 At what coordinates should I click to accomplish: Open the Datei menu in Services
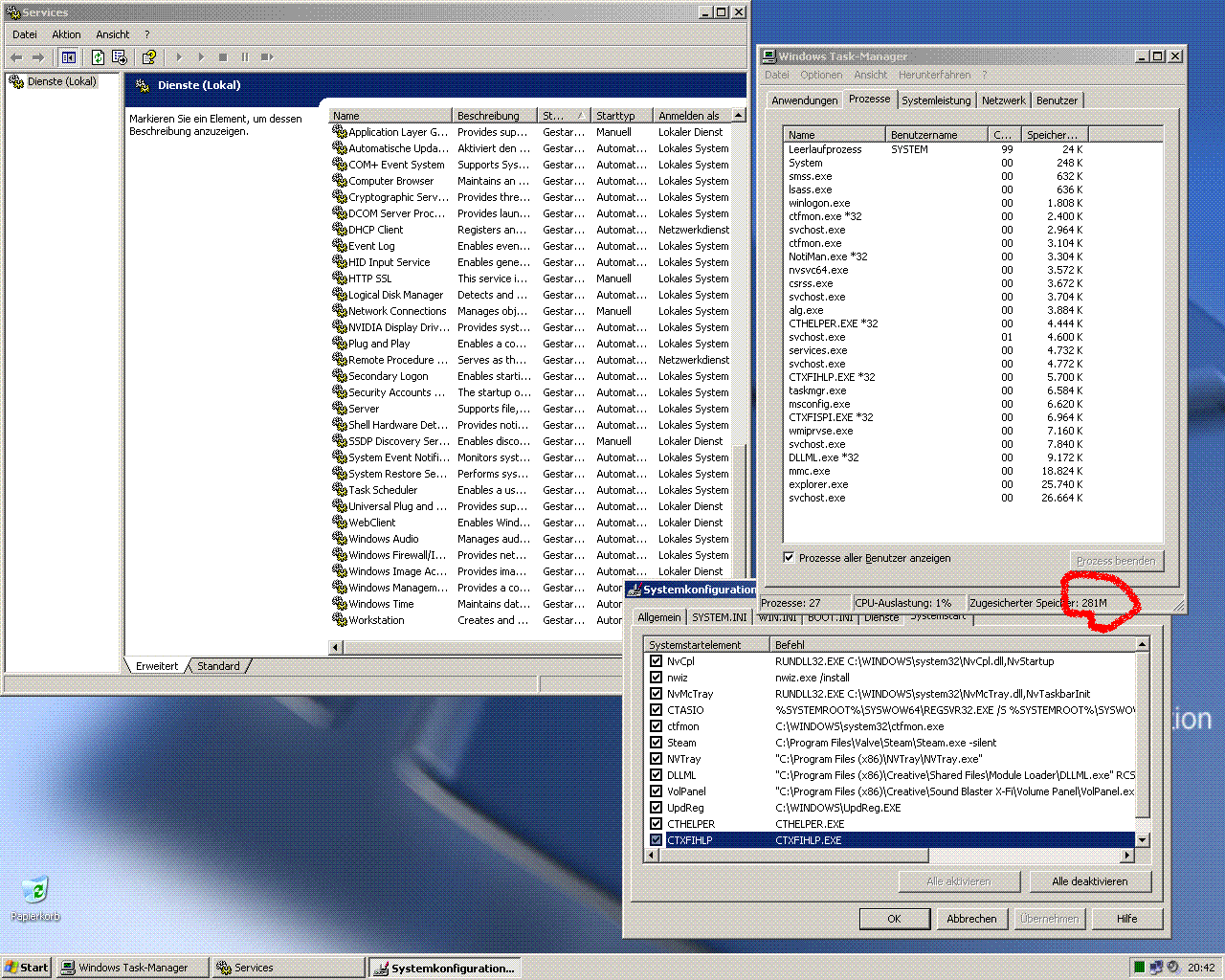pyautogui.click(x=25, y=34)
